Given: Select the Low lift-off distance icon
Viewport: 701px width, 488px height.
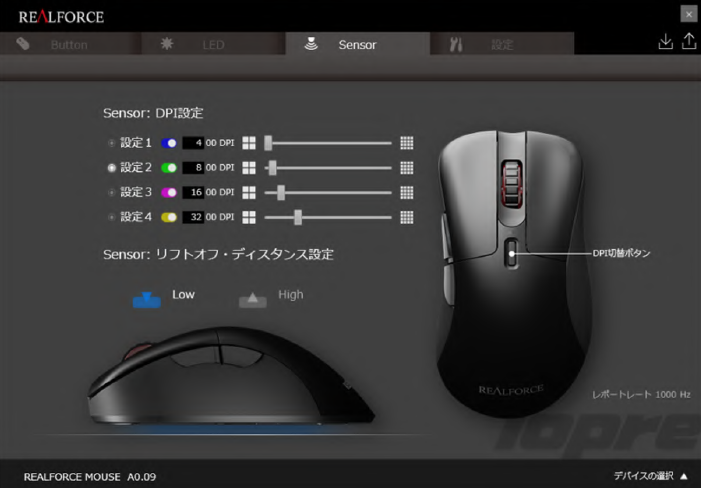Looking at the screenshot, I should click(147, 300).
